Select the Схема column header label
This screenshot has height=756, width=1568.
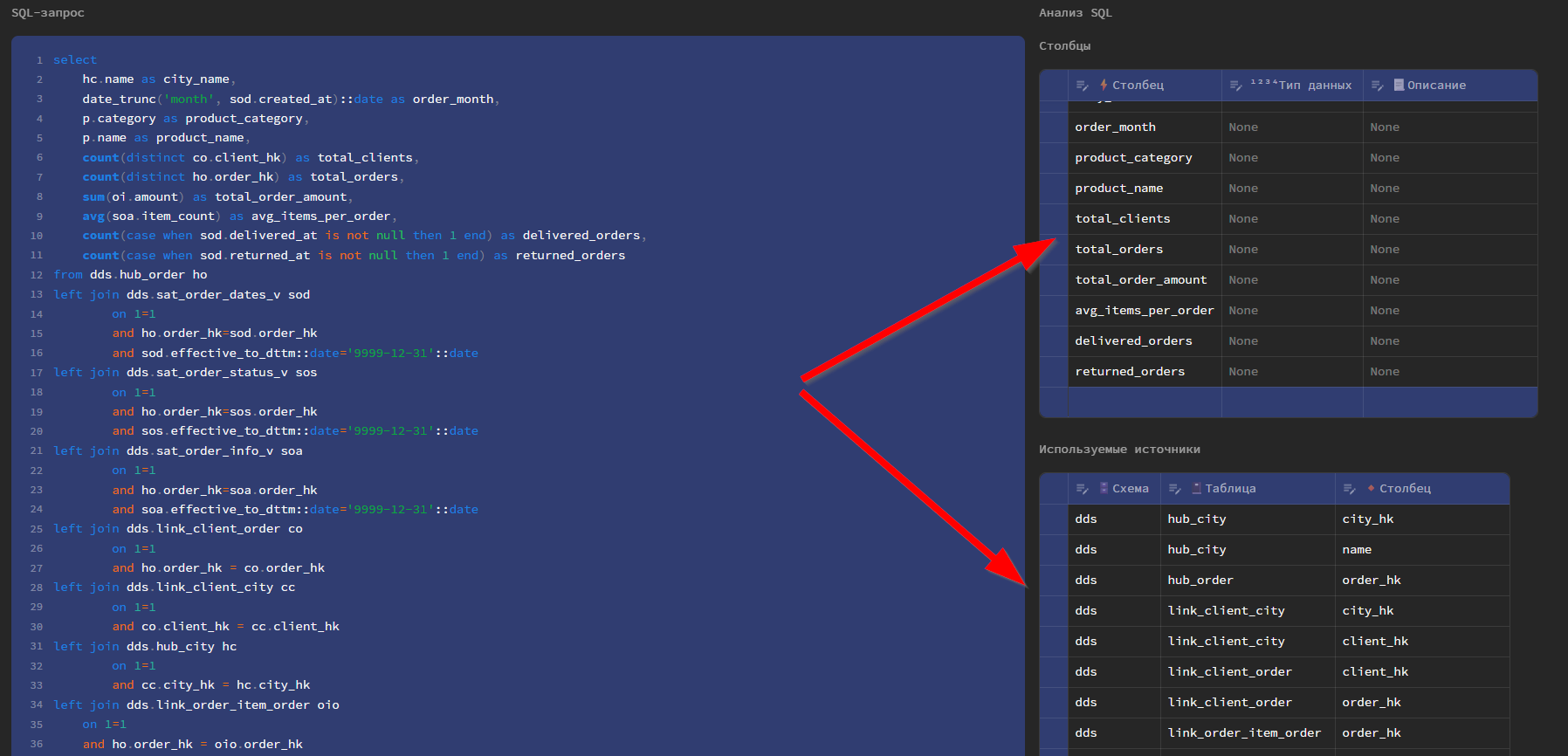pos(1131,488)
